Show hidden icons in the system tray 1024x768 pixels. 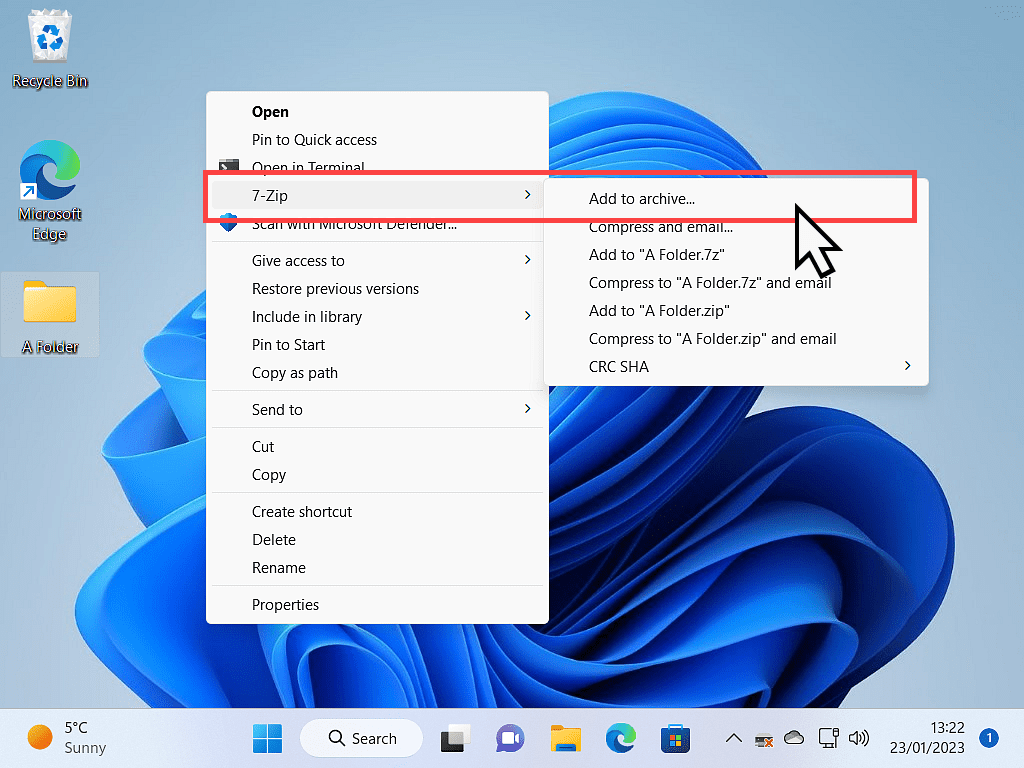(733, 739)
